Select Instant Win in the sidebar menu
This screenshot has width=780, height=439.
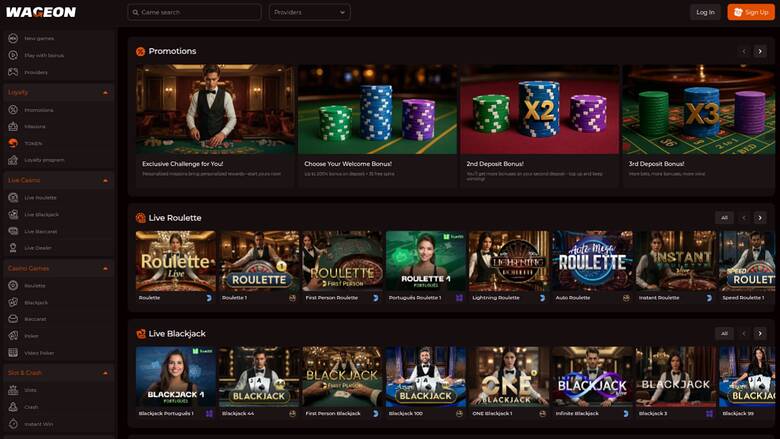pyautogui.click(x=39, y=424)
